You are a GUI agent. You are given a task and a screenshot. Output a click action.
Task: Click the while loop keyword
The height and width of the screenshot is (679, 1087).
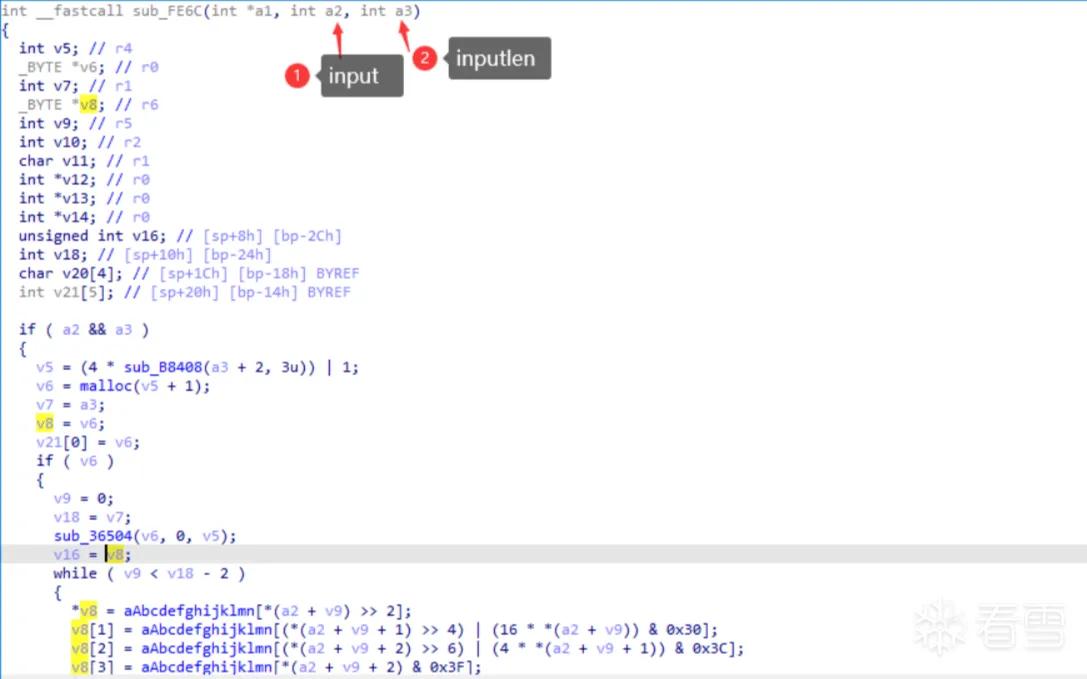point(75,573)
